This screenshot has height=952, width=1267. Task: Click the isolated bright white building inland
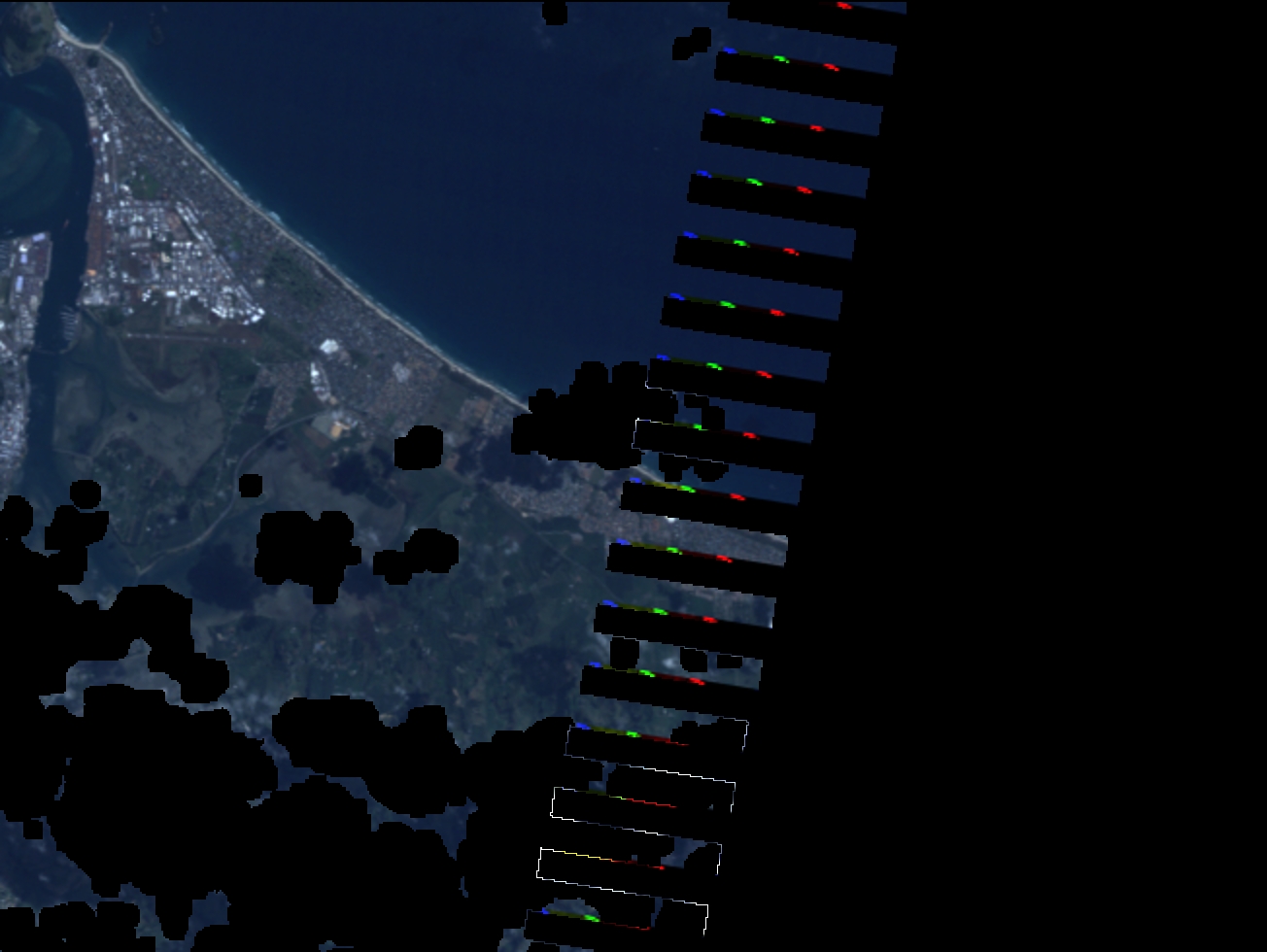328,347
